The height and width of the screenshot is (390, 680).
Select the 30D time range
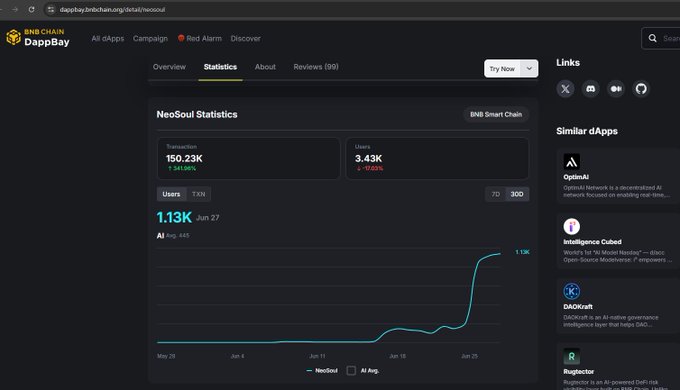[x=517, y=194]
